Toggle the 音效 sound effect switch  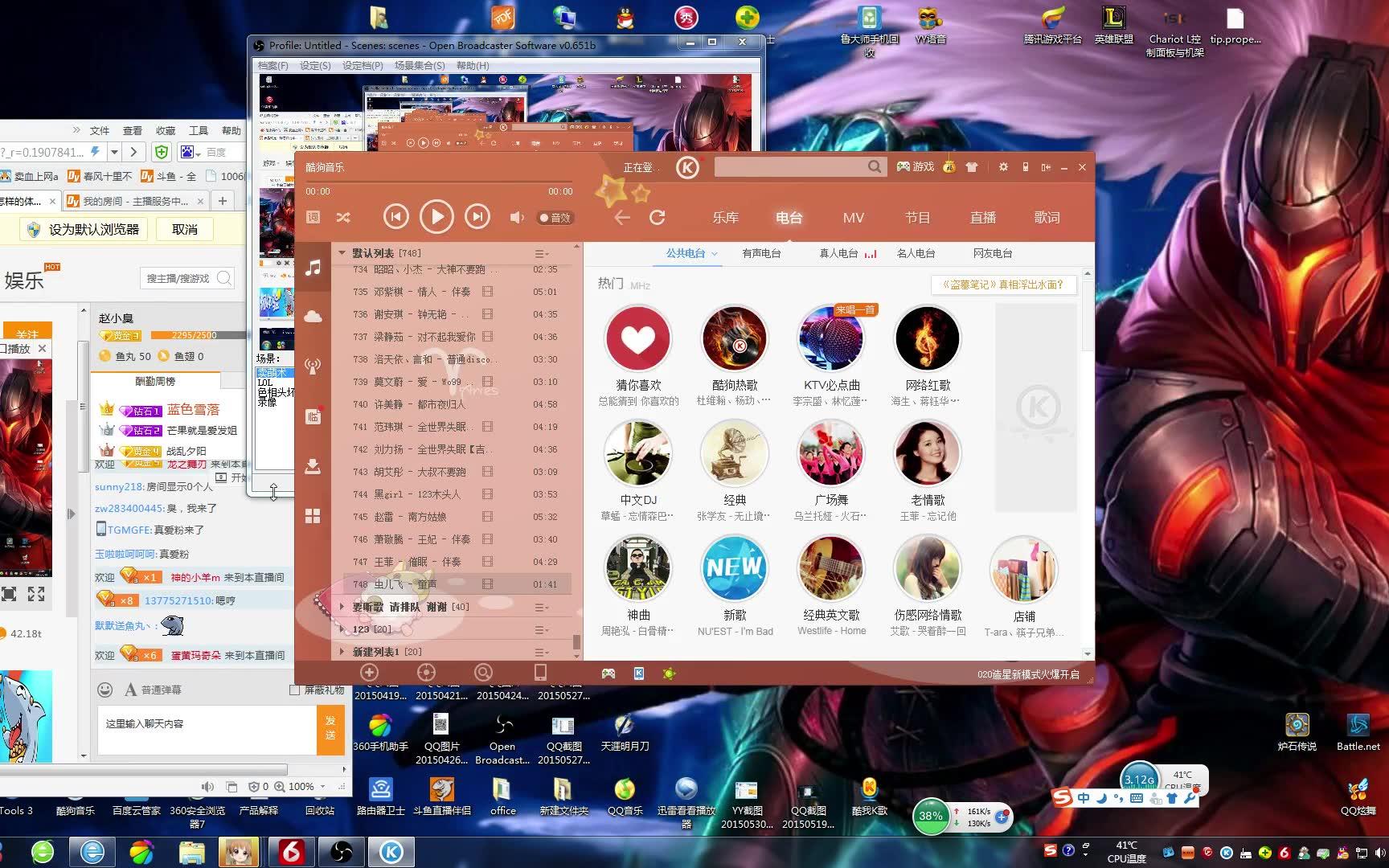pos(555,218)
